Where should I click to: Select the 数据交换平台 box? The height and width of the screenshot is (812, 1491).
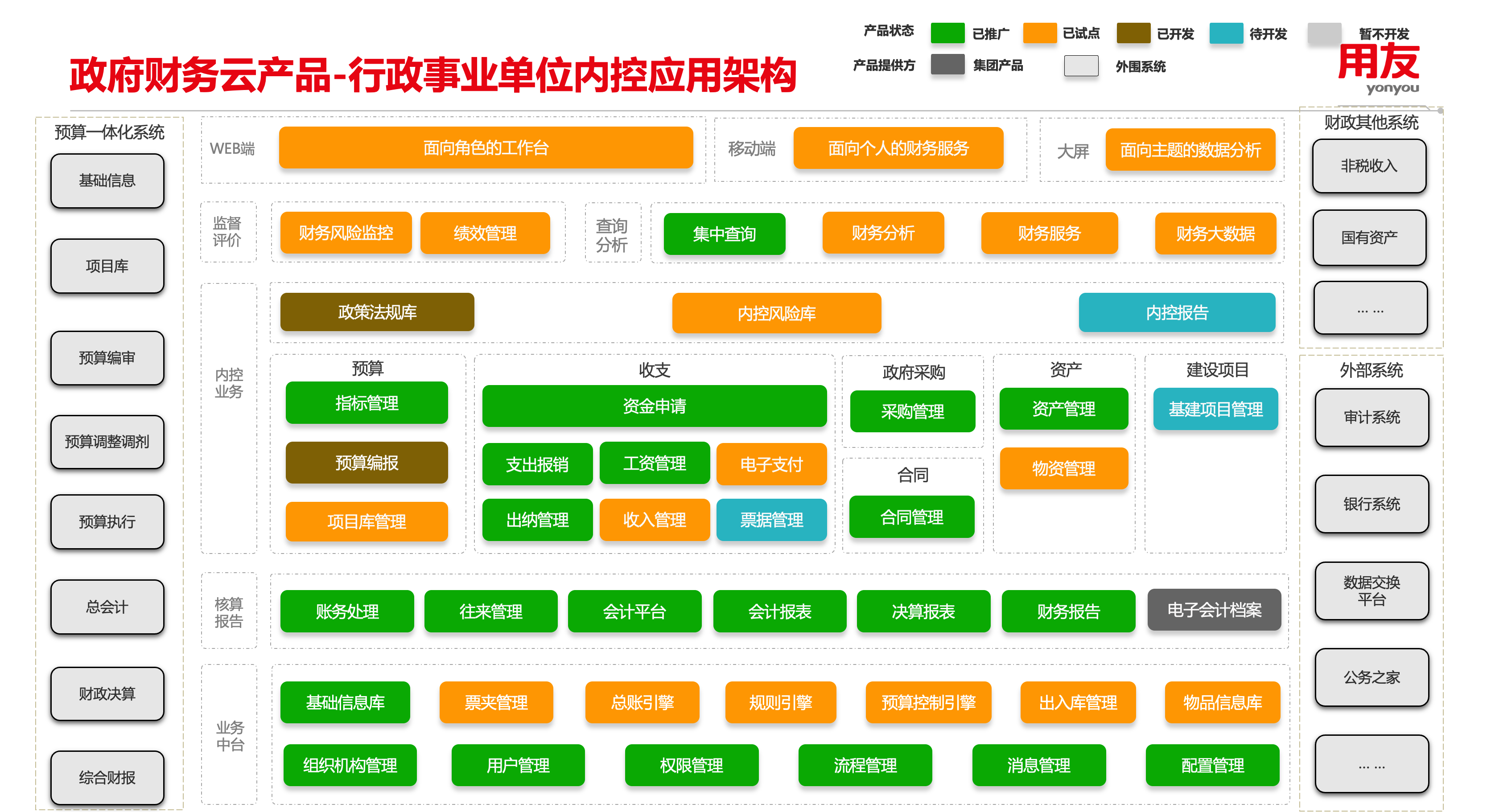pos(1371,591)
